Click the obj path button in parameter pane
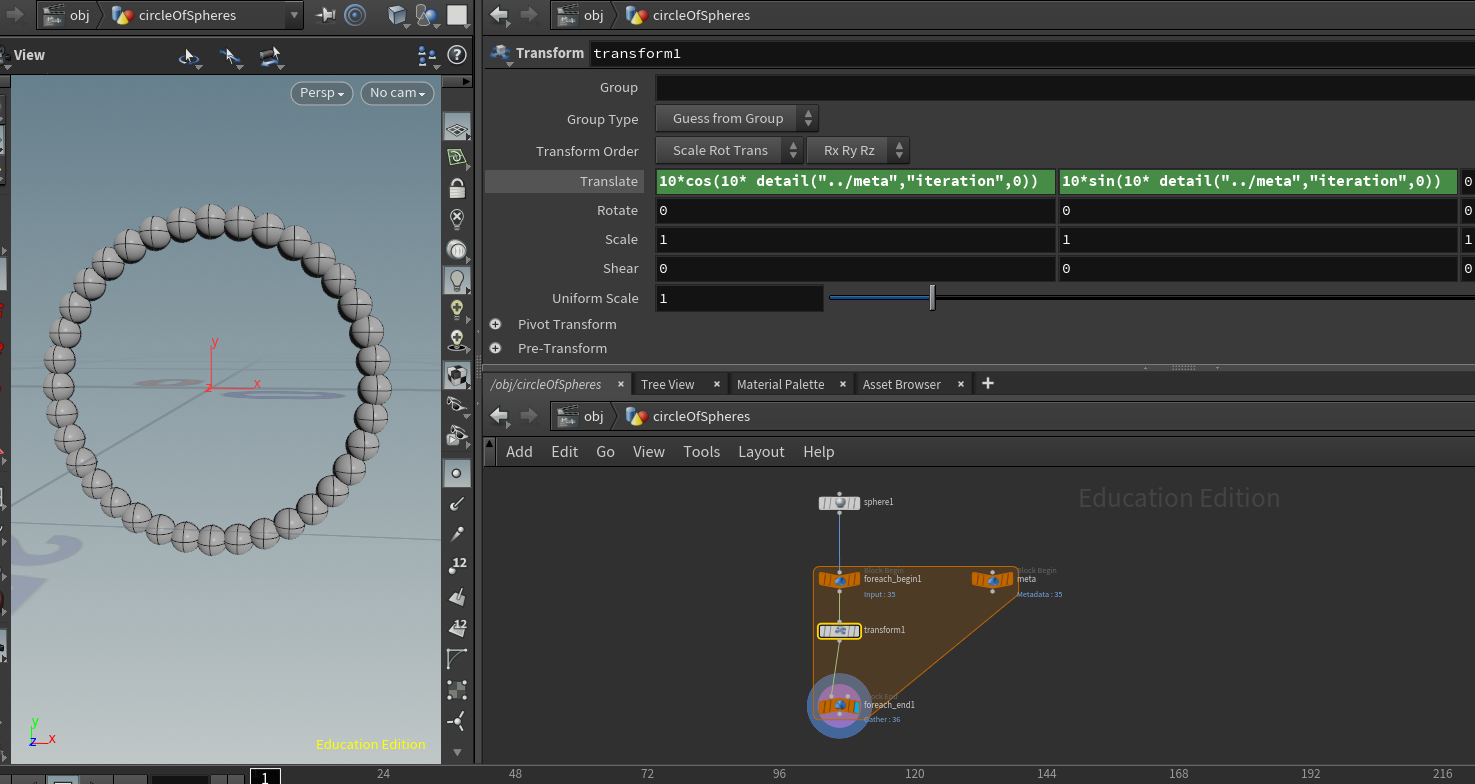 pyautogui.click(x=583, y=15)
